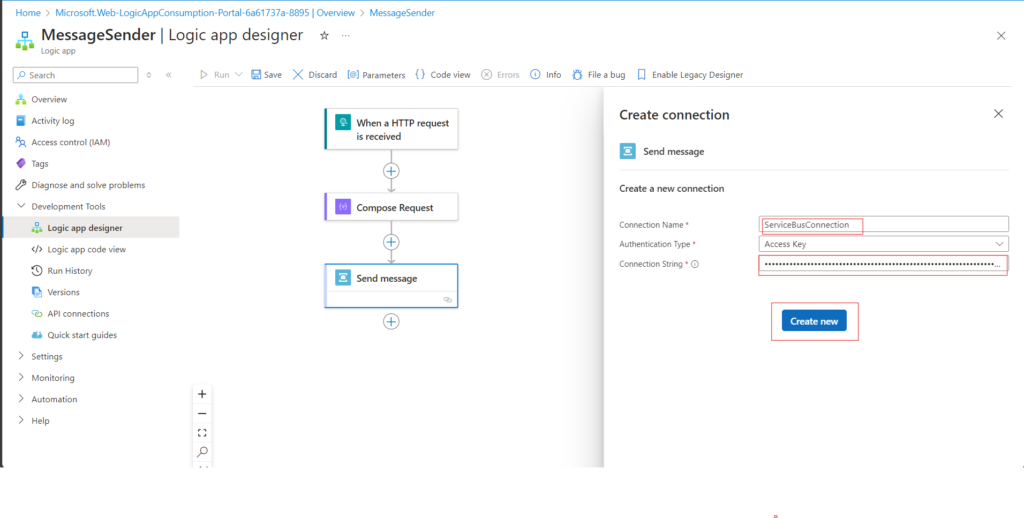Image resolution: width=1024 pixels, height=518 pixels.
Task: Expand the Settings section
Action: coord(21,356)
